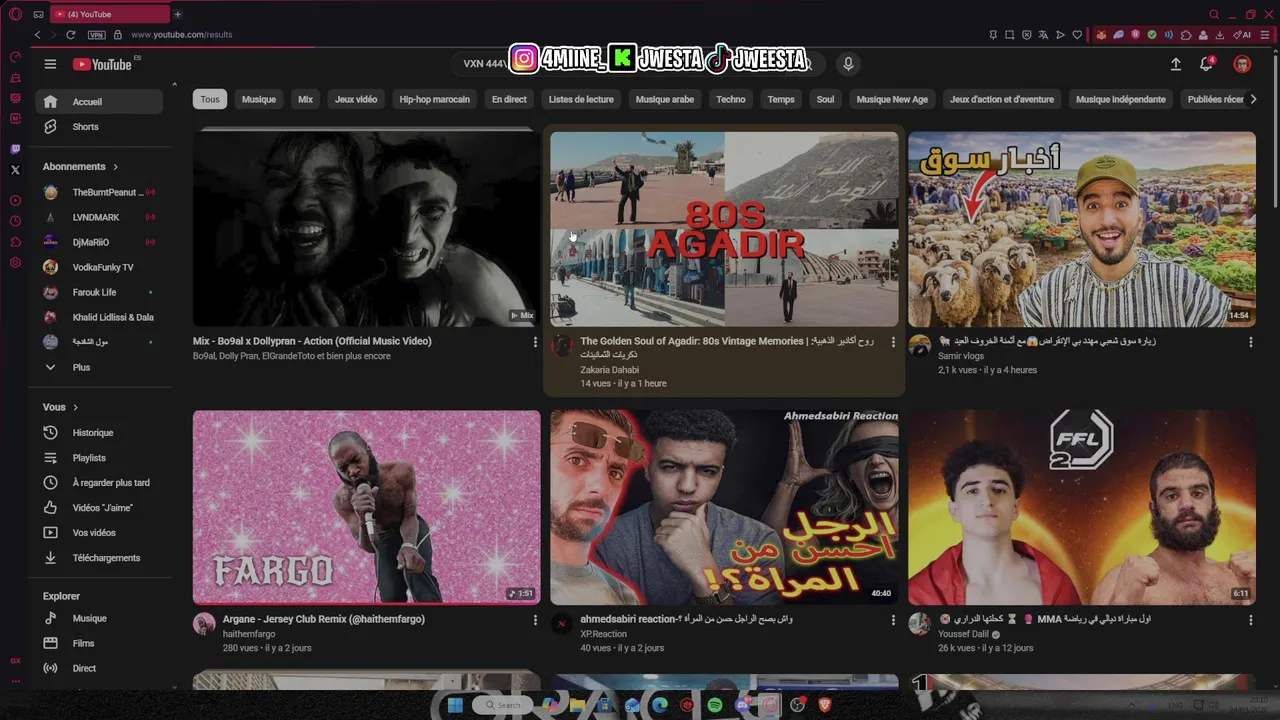Open options menu for Samir vlogs video
The width and height of the screenshot is (1280, 720).
[x=1250, y=342]
